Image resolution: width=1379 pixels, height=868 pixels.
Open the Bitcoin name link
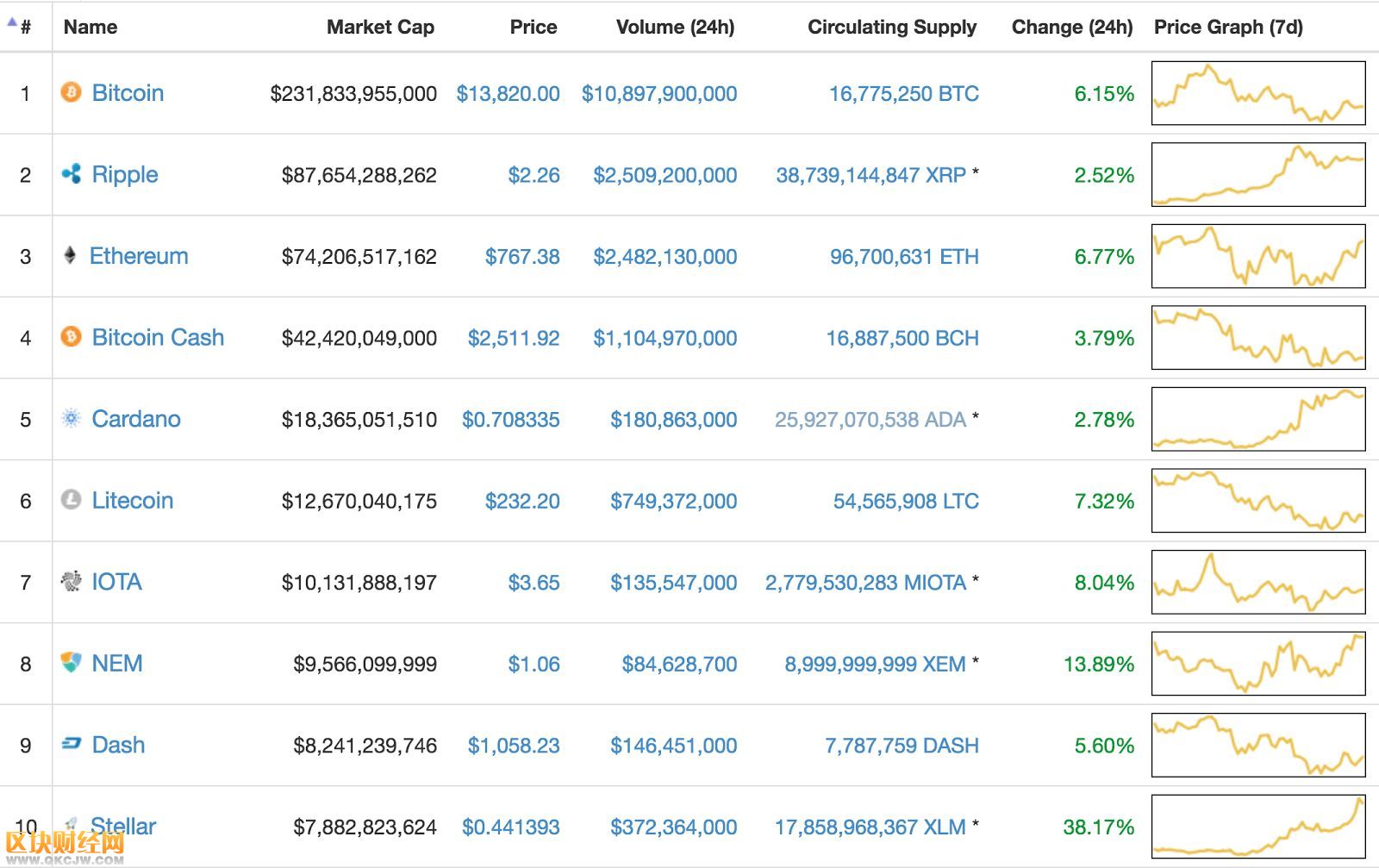click(128, 93)
